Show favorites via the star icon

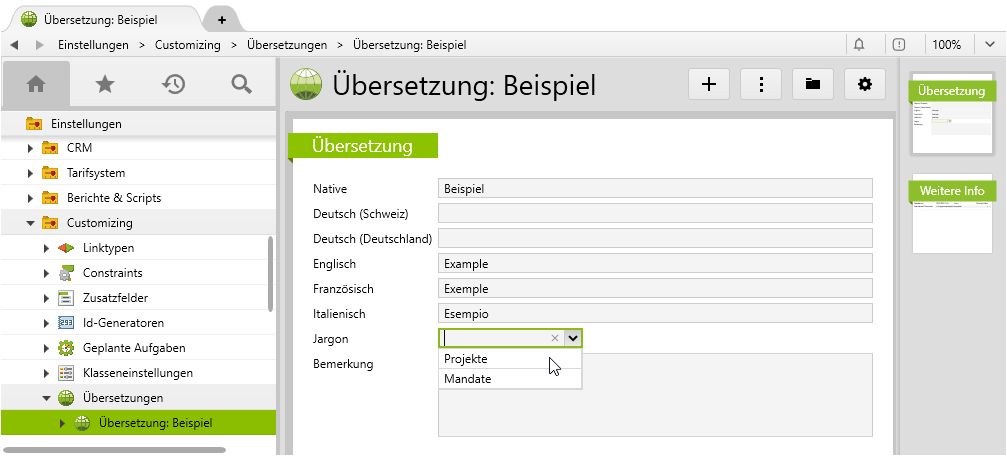click(104, 85)
